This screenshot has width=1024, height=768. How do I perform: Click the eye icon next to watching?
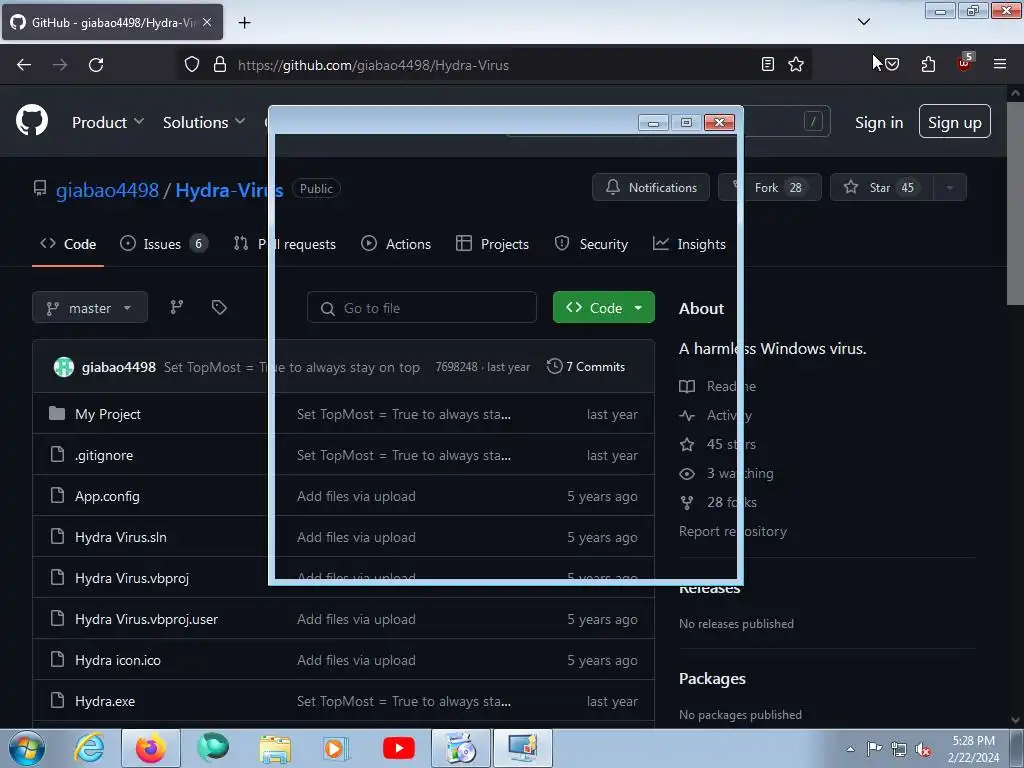[x=687, y=473]
